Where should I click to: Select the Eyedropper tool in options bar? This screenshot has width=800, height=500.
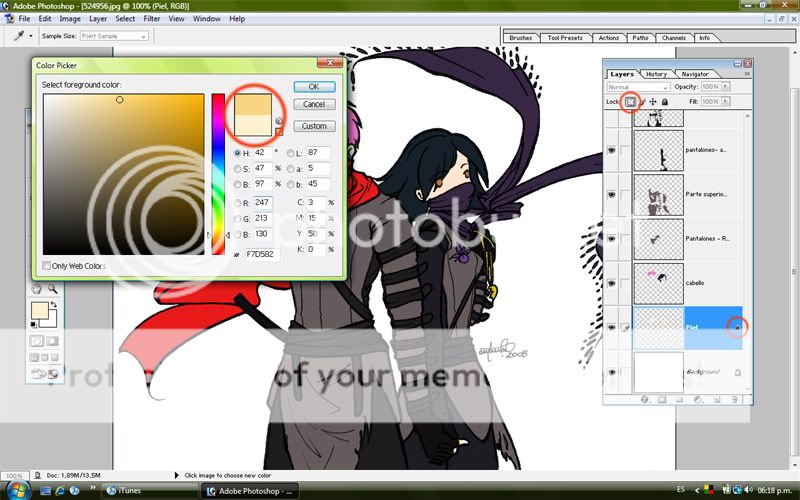tap(19, 36)
